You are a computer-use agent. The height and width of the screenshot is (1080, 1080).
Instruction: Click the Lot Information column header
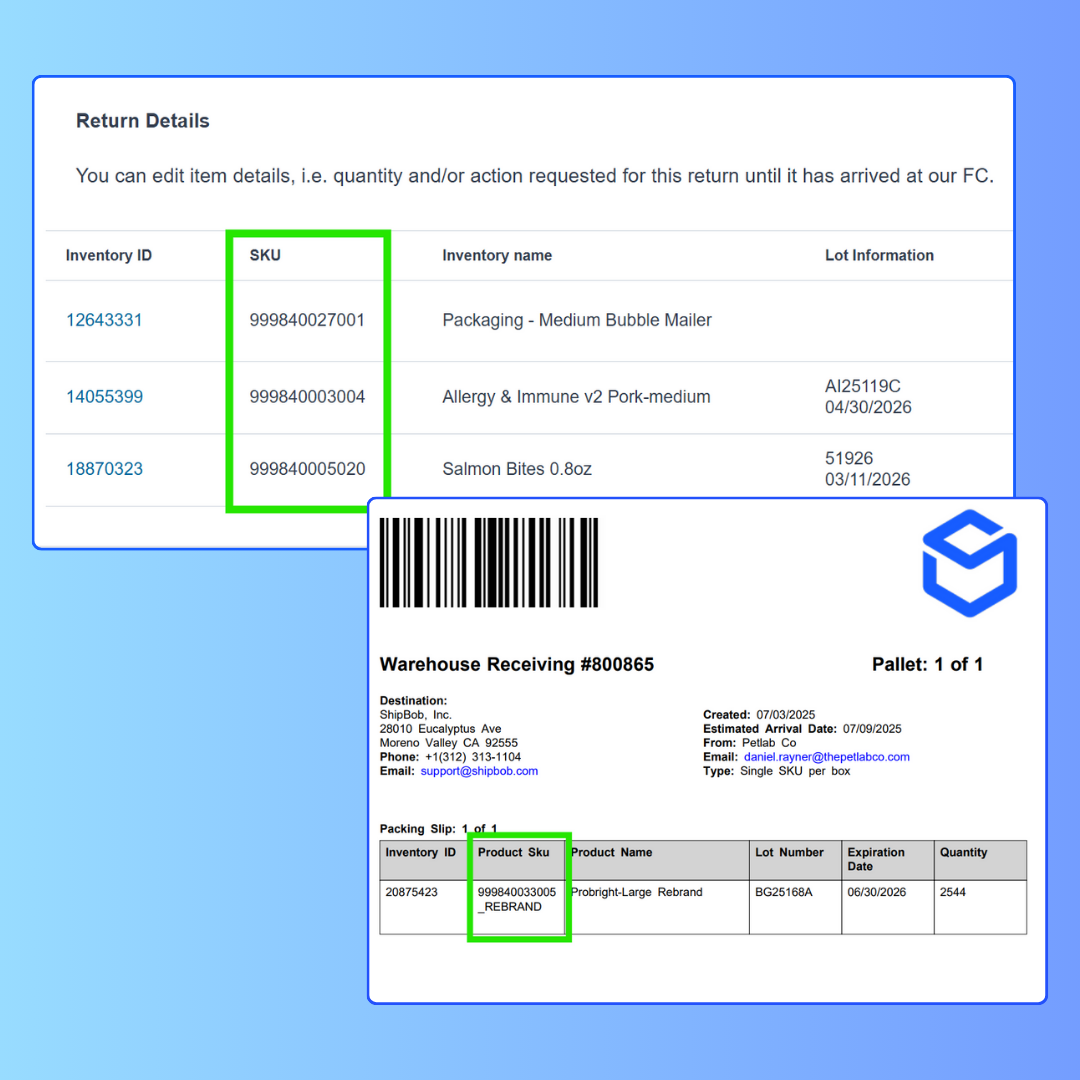879,255
